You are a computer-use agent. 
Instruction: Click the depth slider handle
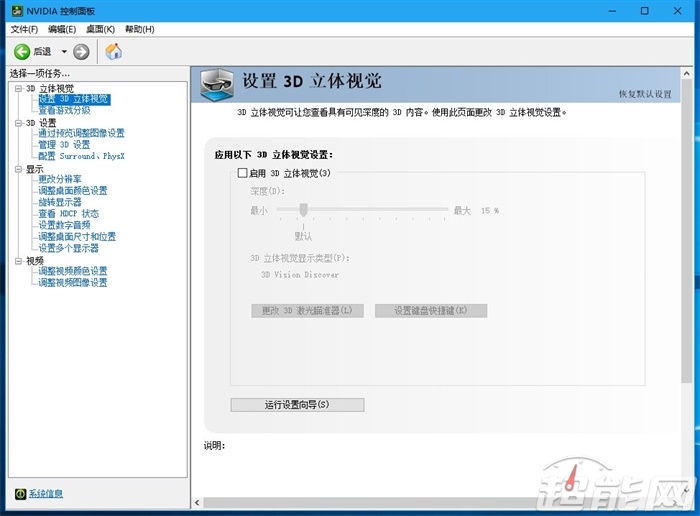coord(304,209)
